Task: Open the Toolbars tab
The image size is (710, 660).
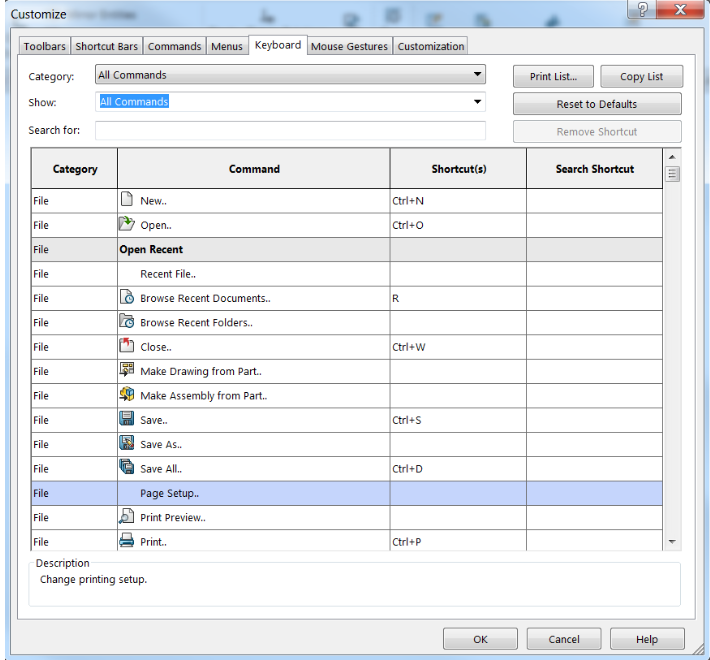Action: pos(45,46)
